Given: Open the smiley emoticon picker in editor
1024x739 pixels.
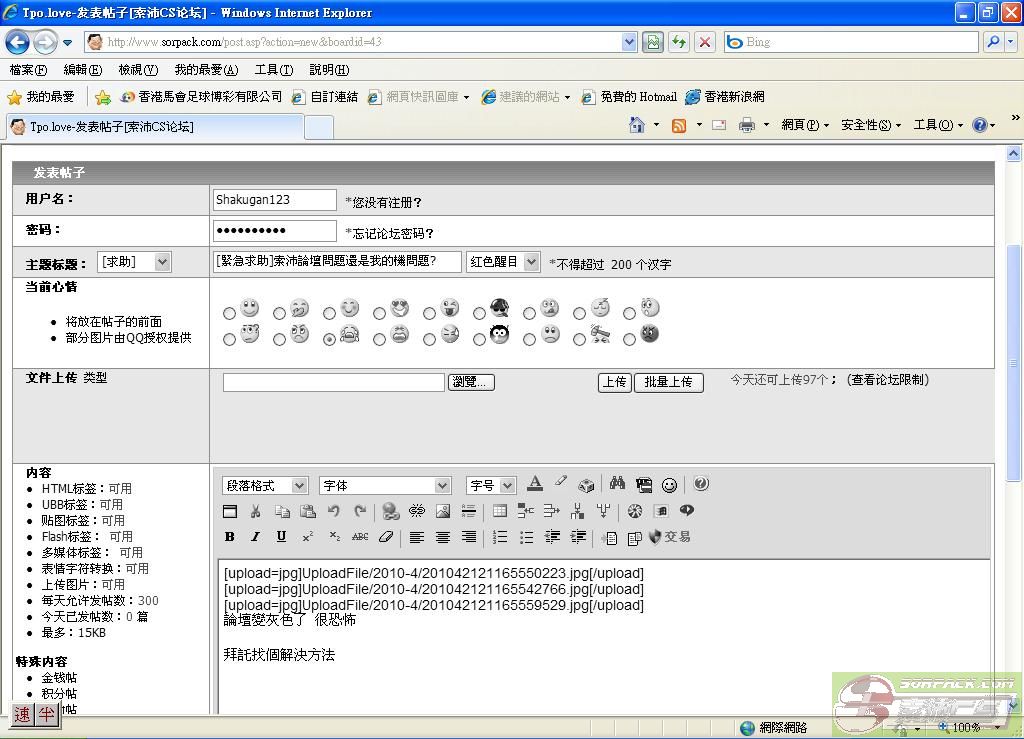Looking at the screenshot, I should pos(669,485).
